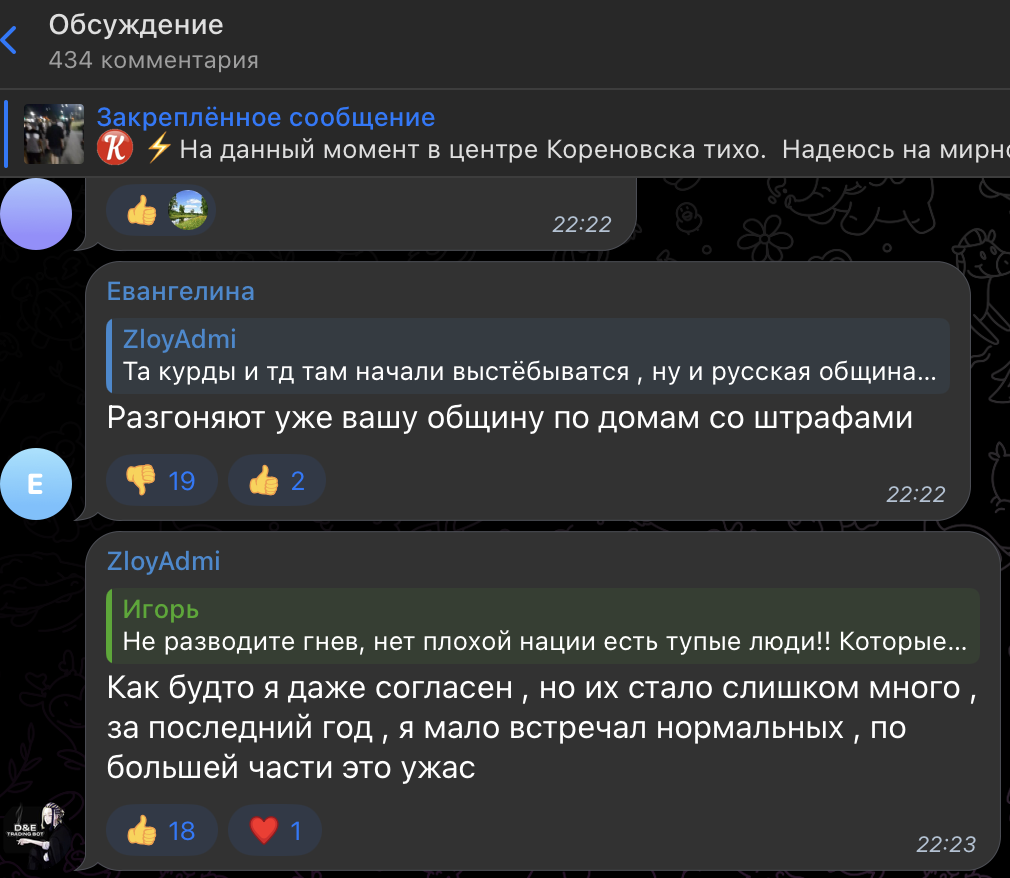Screen dimensions: 1010x878
Task: Open the Закреплённое сообщение pinned bar
Action: (266, 117)
